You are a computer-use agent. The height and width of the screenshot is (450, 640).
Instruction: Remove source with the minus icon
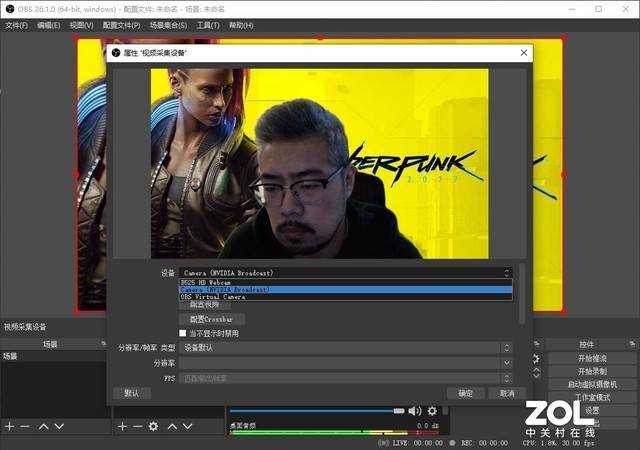click(138, 426)
